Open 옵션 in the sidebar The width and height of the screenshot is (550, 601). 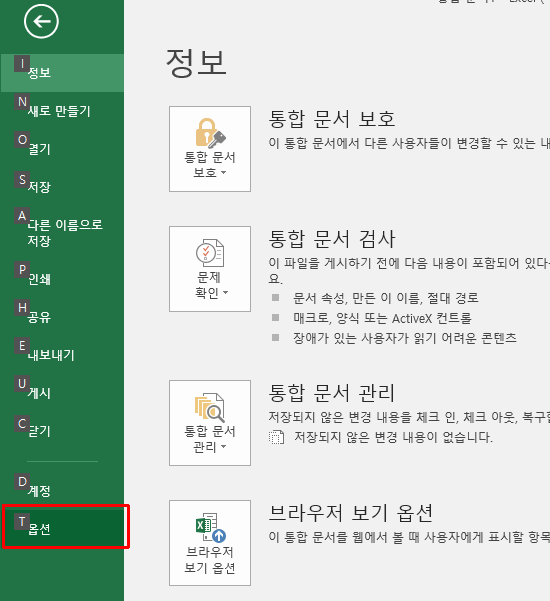(62, 529)
